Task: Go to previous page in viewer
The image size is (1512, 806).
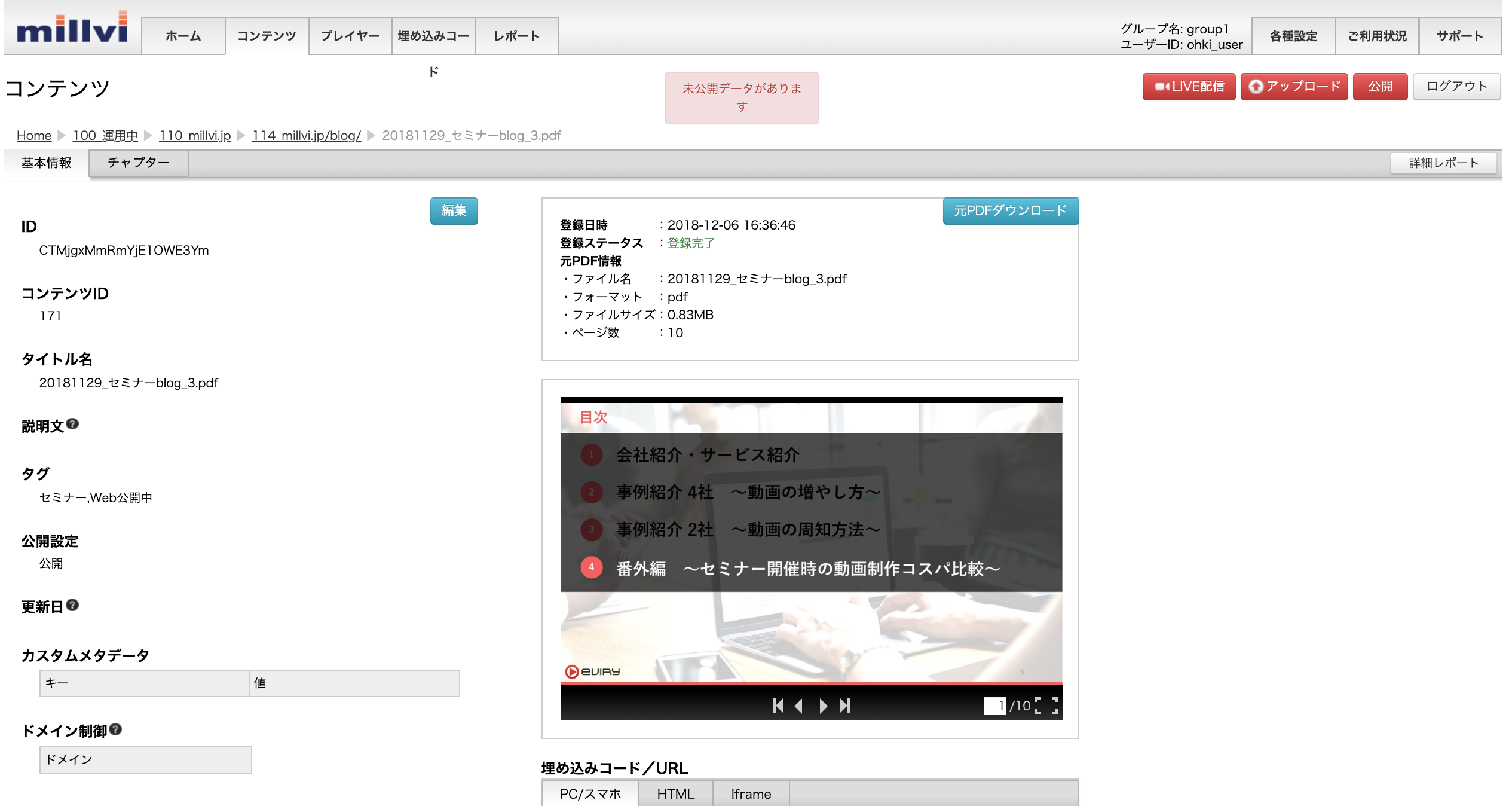Action: point(798,706)
